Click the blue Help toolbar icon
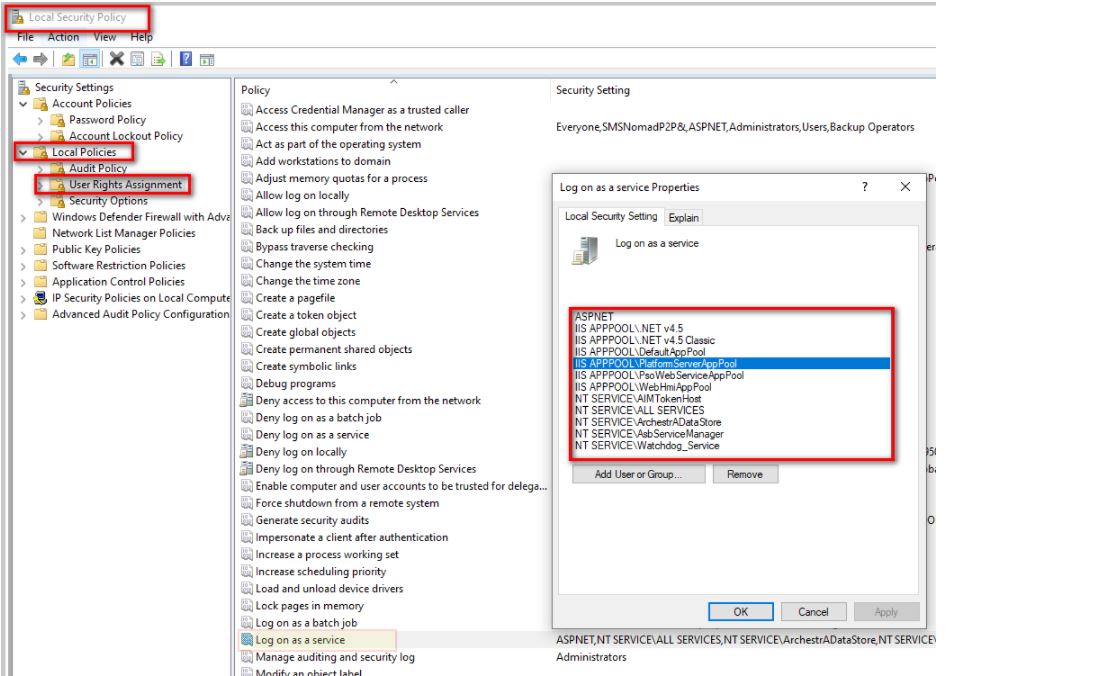This screenshot has width=1110, height=676. tap(185, 59)
